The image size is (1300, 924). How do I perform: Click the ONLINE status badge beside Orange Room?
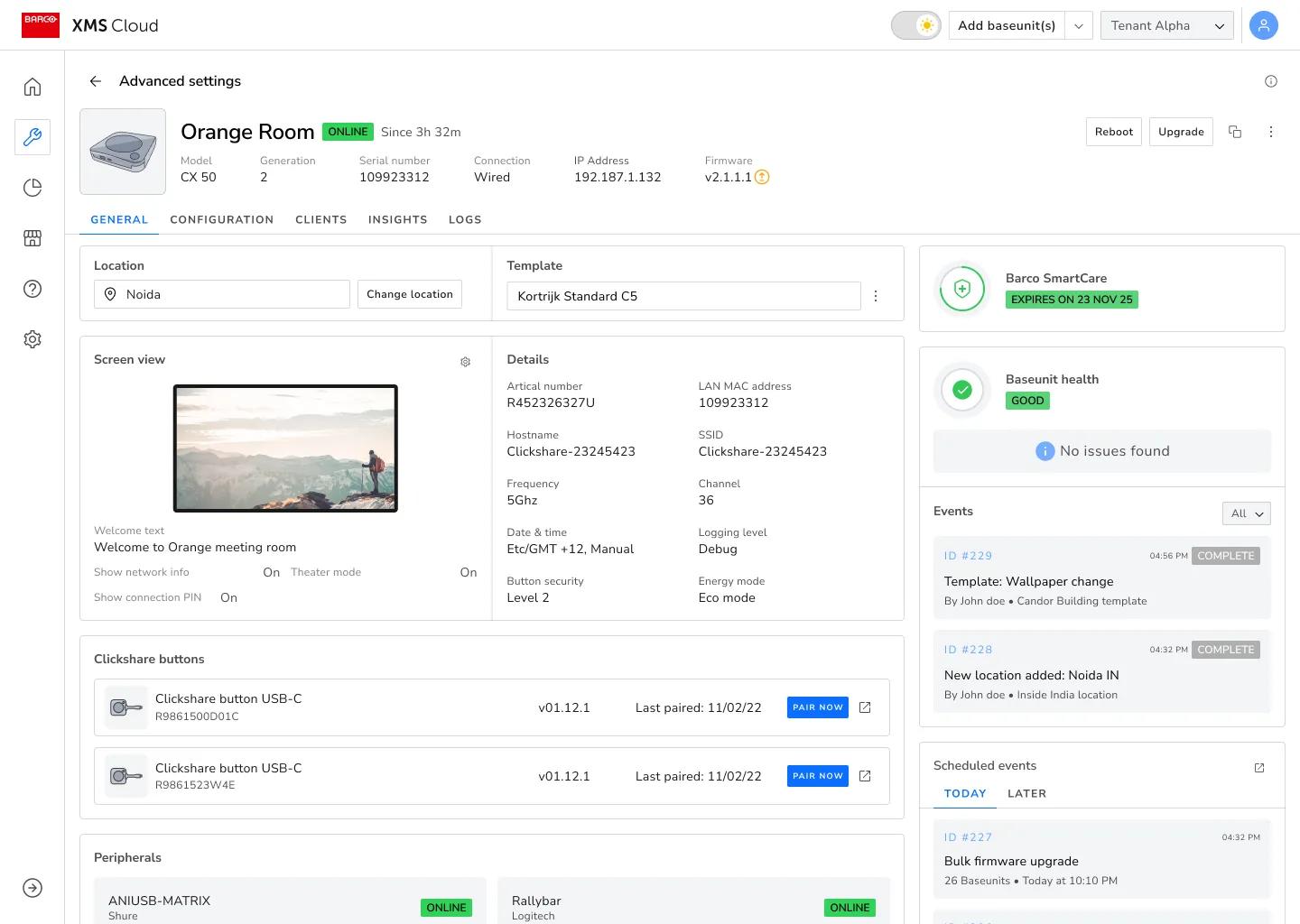coord(348,132)
